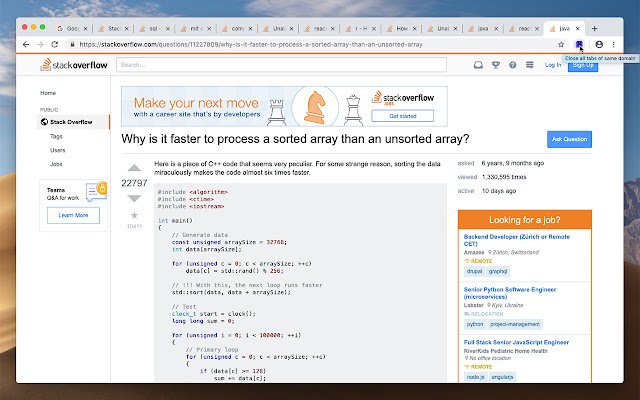
Task: Click the Stack Overflow logo
Action: coord(74,64)
